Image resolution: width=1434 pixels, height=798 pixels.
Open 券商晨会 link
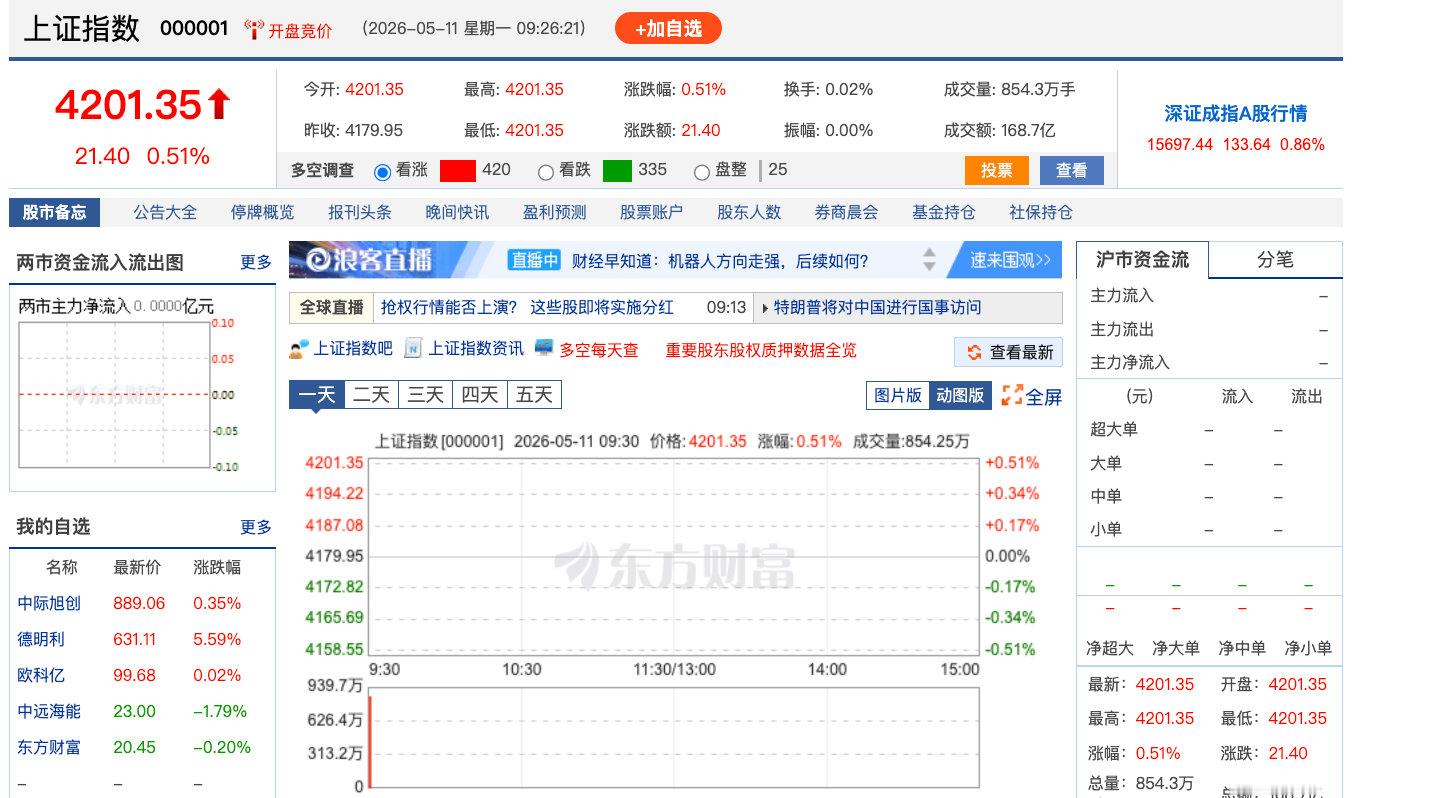tap(846, 212)
